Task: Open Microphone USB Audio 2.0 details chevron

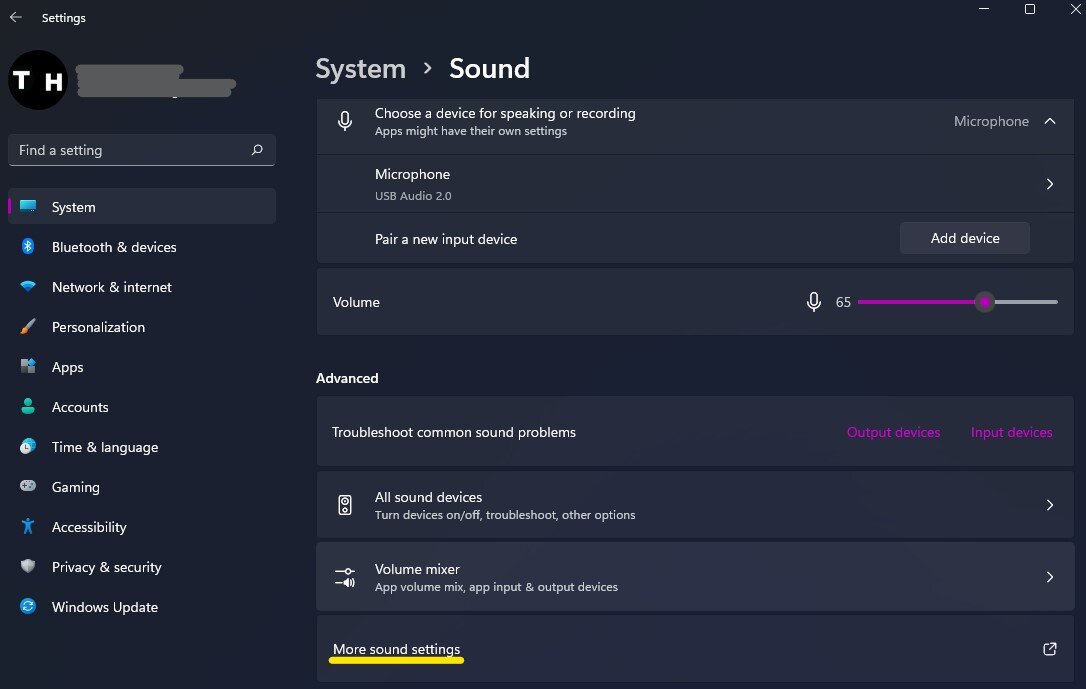Action: [1049, 184]
